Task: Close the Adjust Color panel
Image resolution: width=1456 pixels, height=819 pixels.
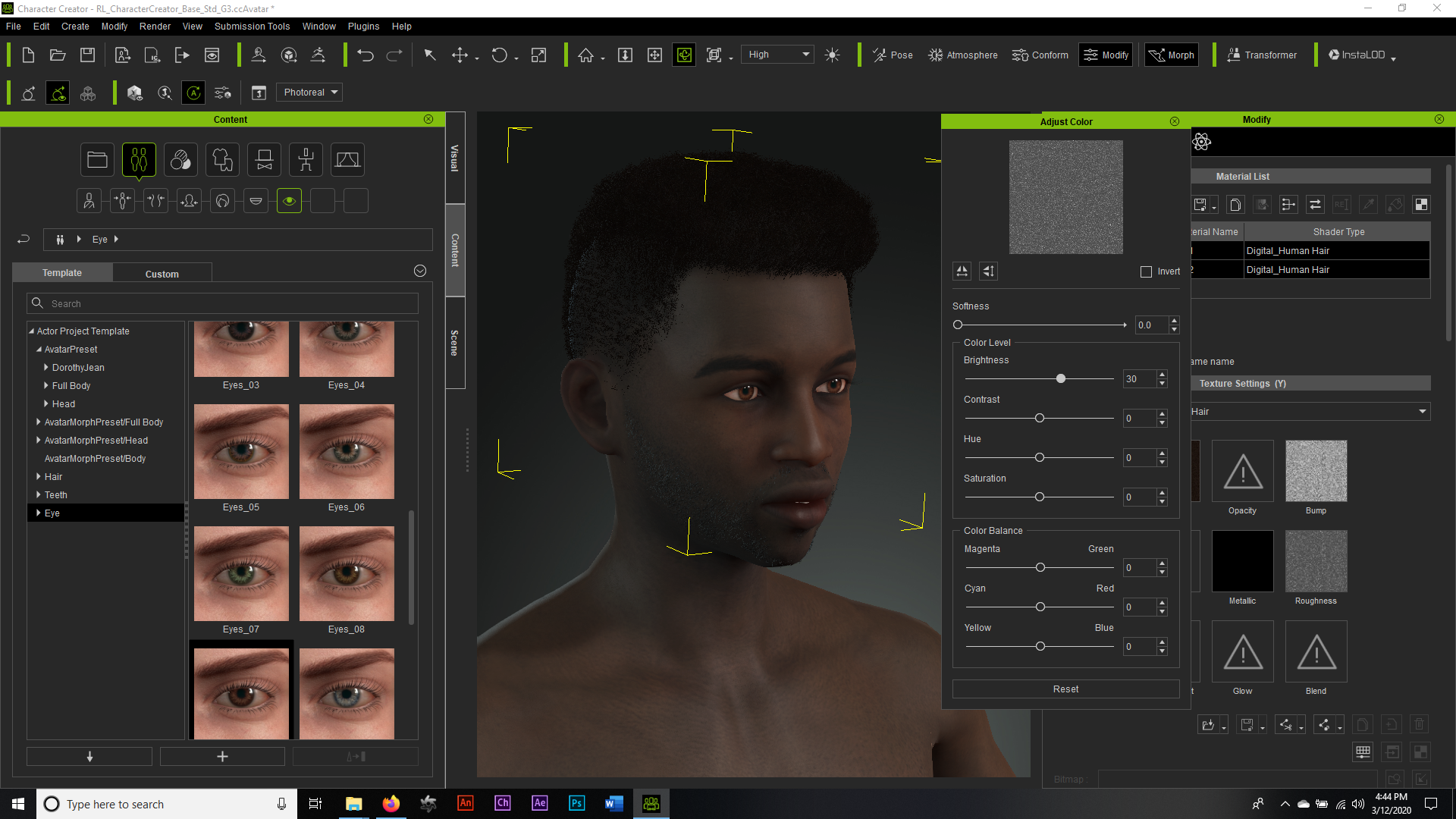Action: pos(1175,121)
